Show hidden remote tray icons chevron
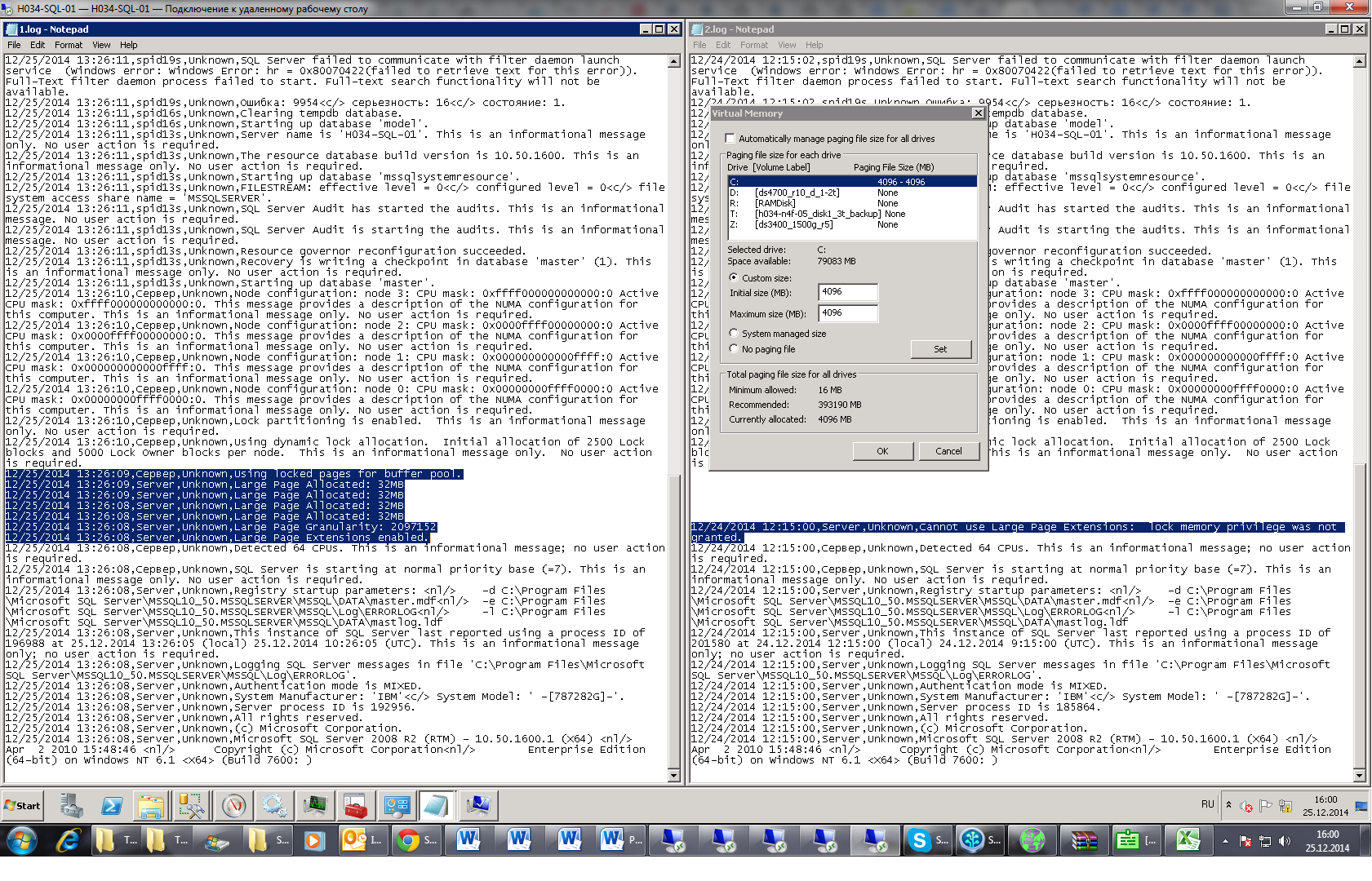The height and width of the screenshot is (881, 1372). [1228, 805]
